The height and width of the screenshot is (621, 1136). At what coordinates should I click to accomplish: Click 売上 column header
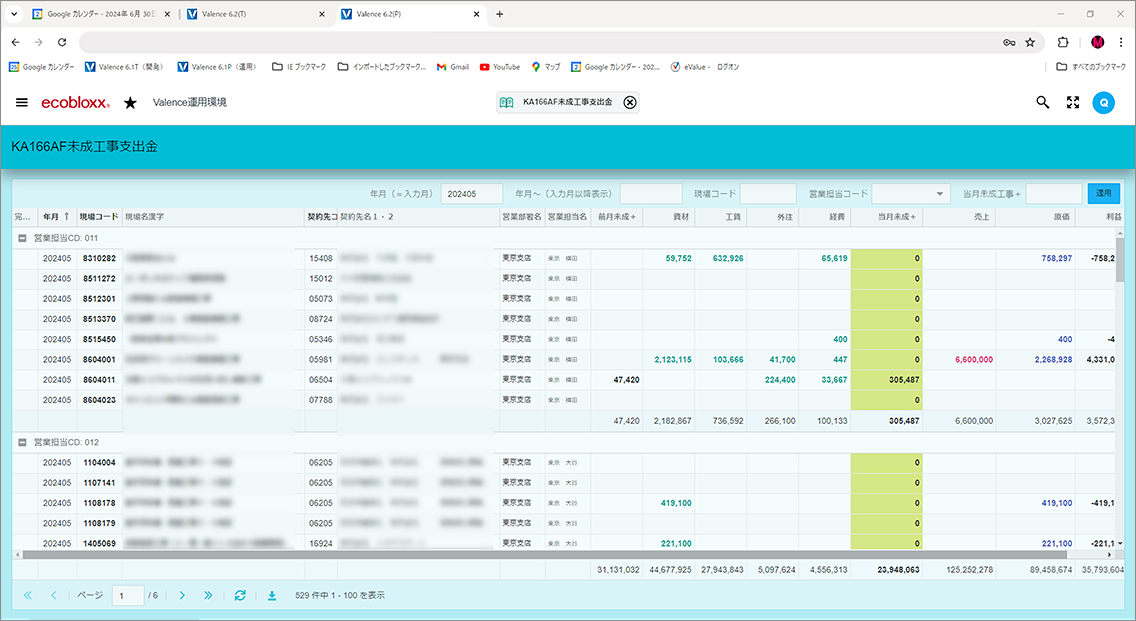coord(959,217)
